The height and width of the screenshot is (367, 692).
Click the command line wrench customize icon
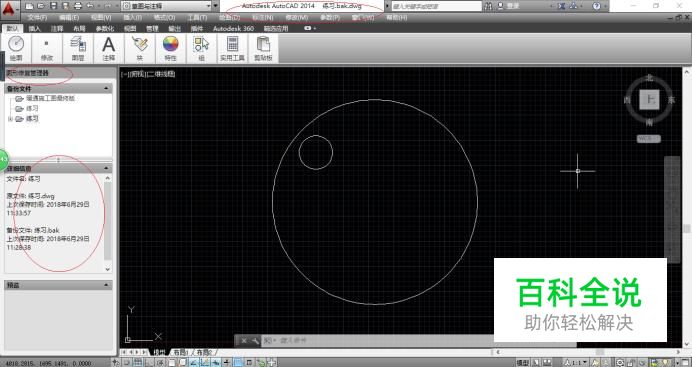(x=255, y=341)
